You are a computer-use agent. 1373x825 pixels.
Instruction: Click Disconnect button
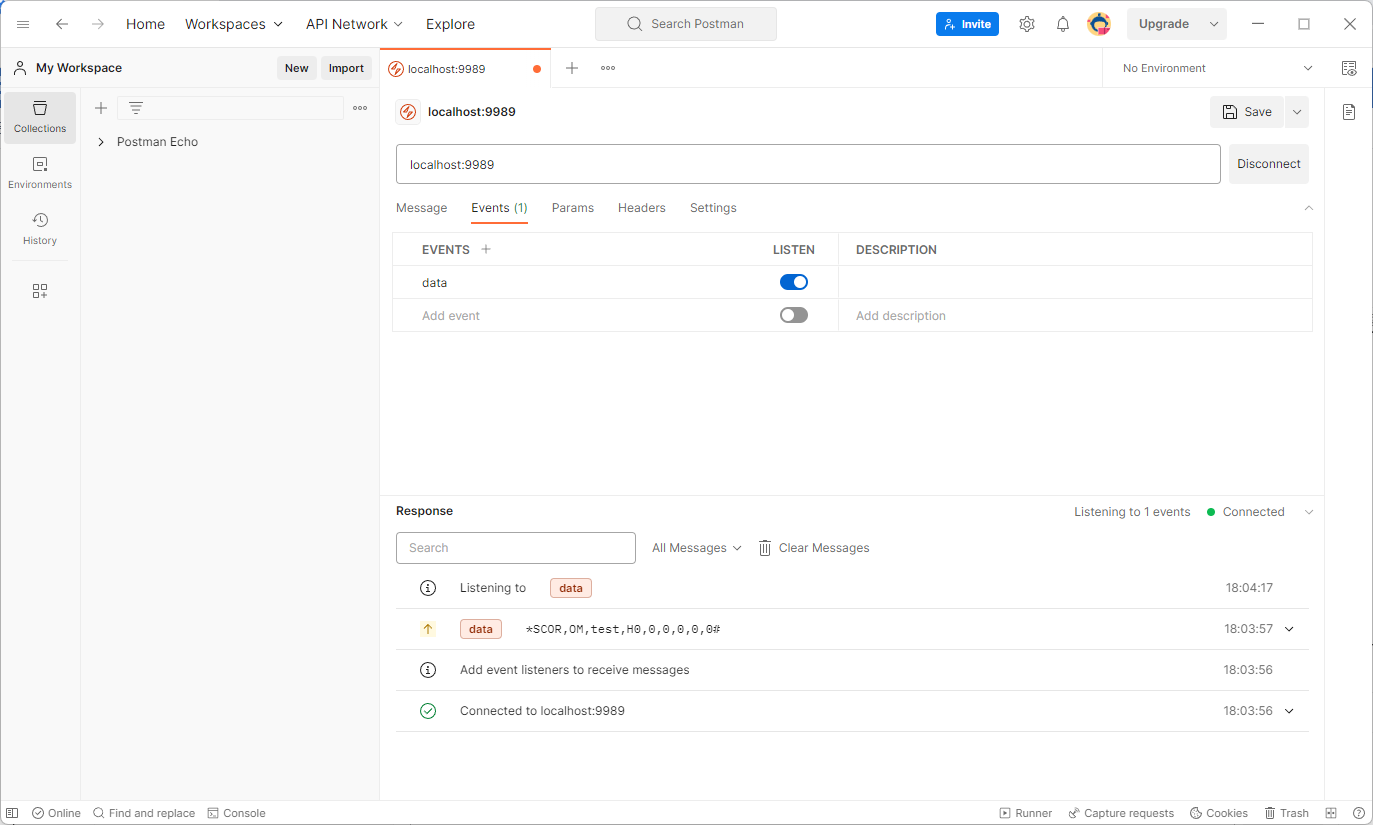pyautogui.click(x=1269, y=164)
